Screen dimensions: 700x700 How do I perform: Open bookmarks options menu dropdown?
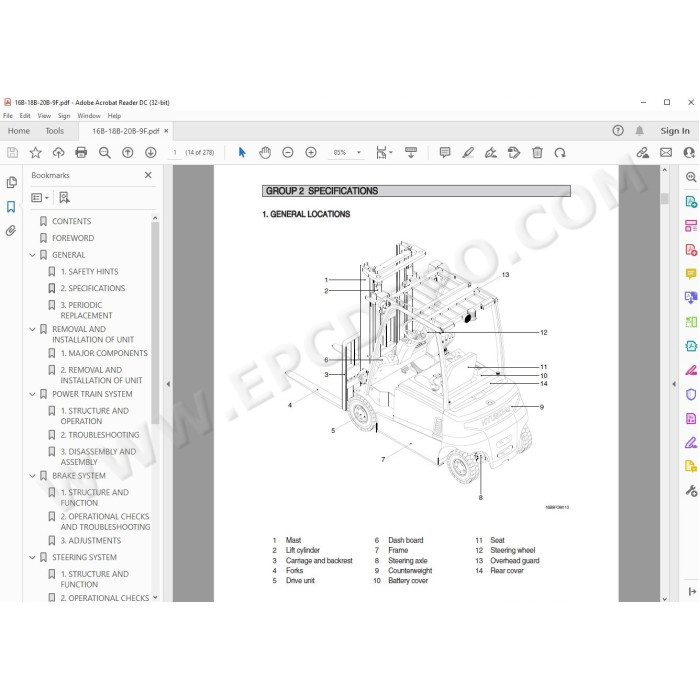pos(39,197)
